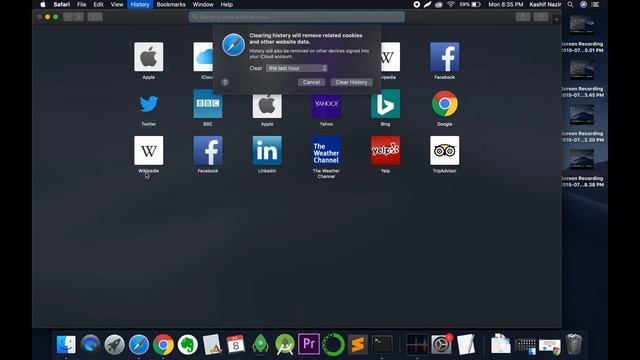Image resolution: width=640 pixels, height=360 pixels.
Task: Open the Bookmarks menu
Action: pos(171,4)
